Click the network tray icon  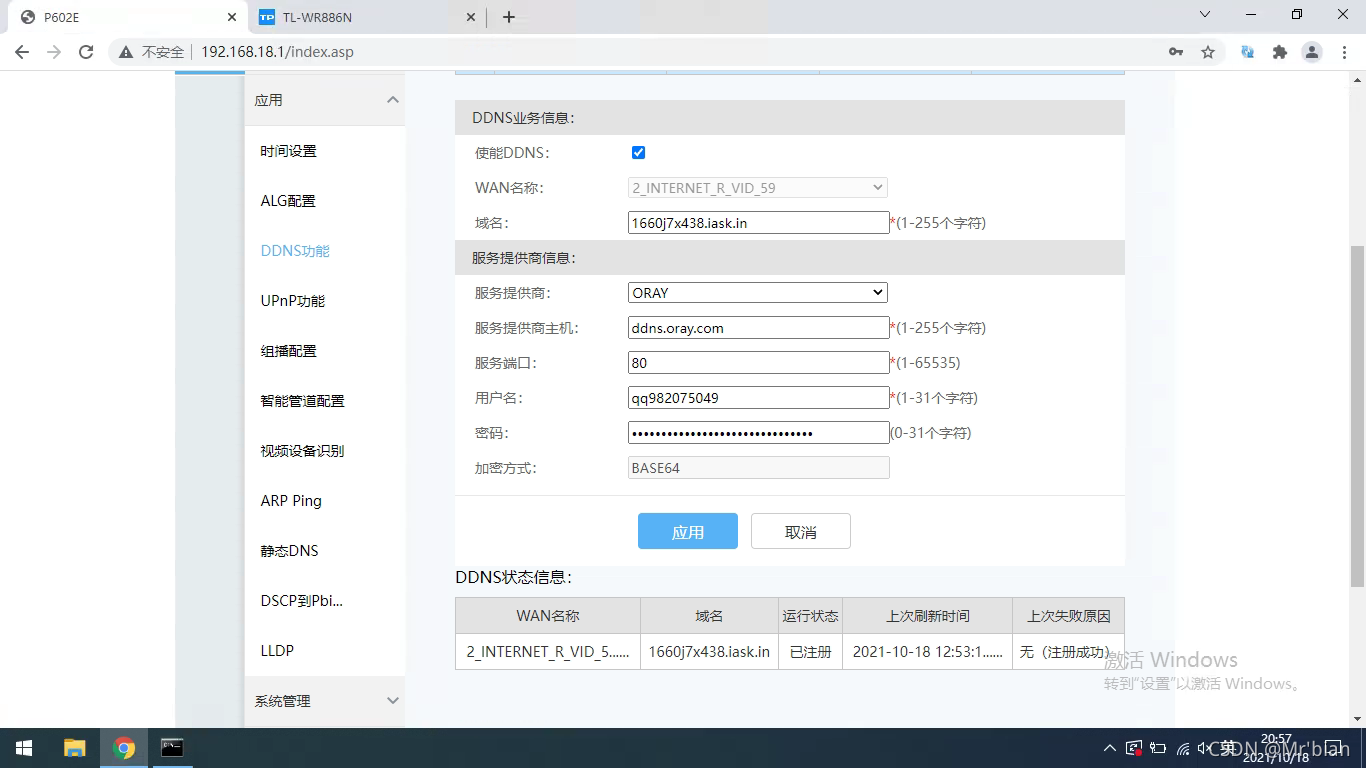pyautogui.click(x=1183, y=748)
